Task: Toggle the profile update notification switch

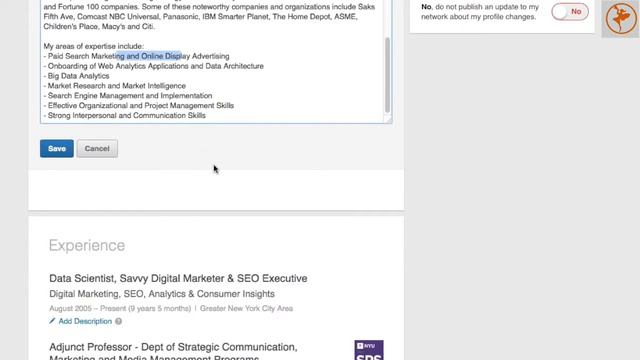Action: [x=570, y=12]
